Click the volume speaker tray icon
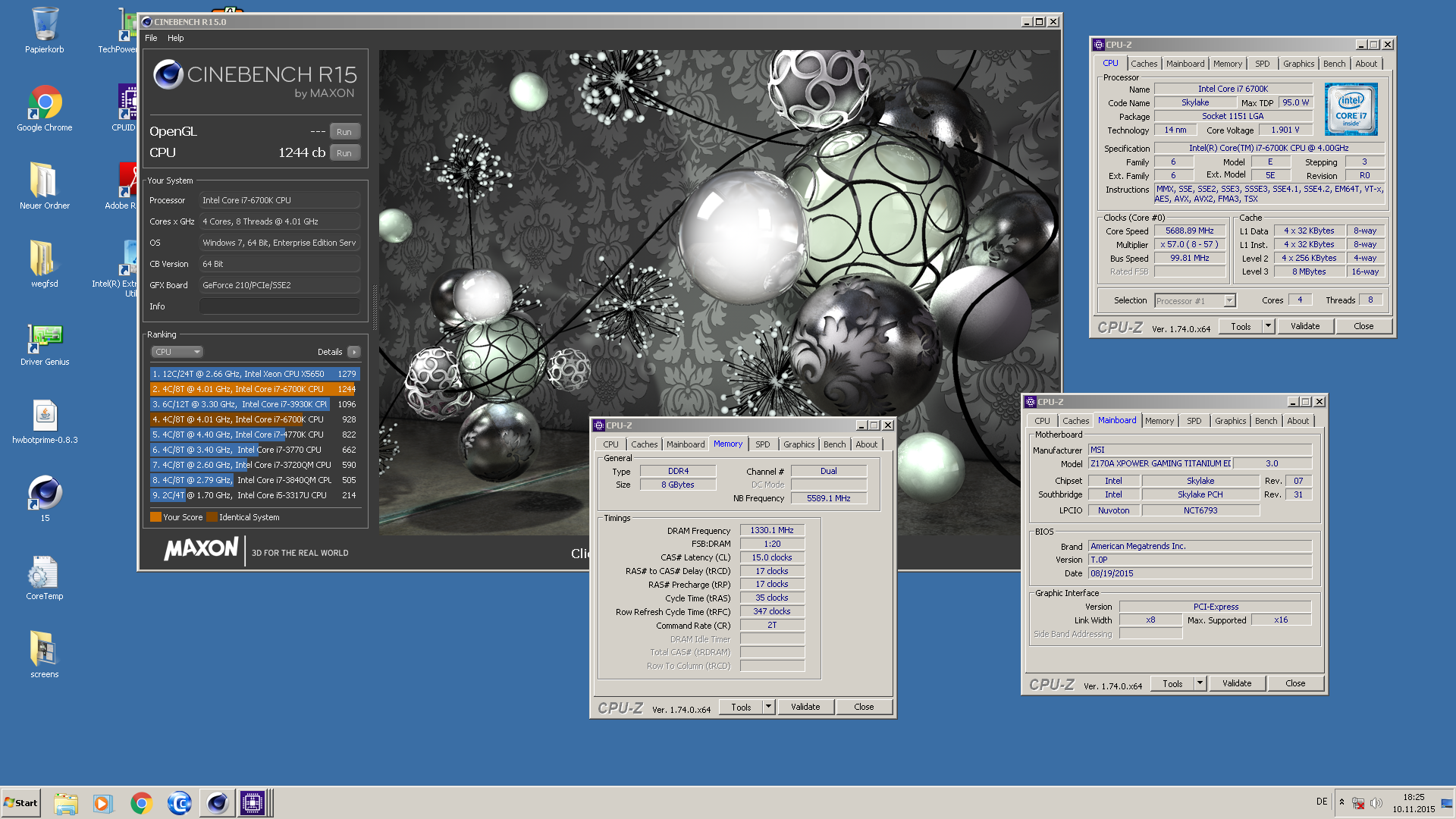 pyautogui.click(x=1376, y=802)
